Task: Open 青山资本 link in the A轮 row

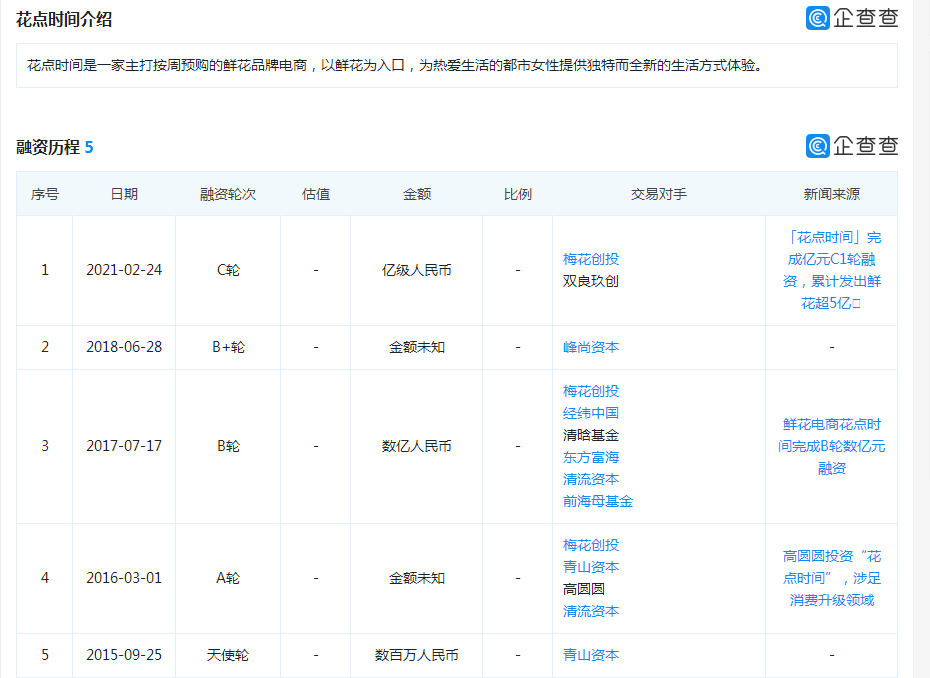Action: click(x=591, y=567)
